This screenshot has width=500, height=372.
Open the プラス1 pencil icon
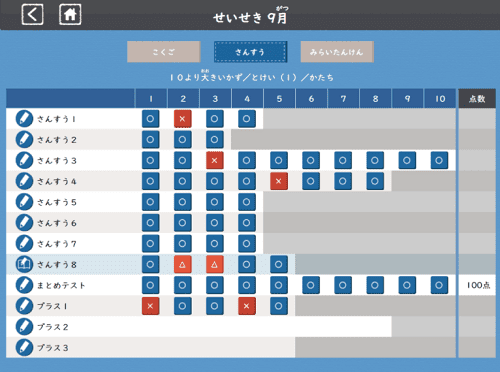click(24, 306)
